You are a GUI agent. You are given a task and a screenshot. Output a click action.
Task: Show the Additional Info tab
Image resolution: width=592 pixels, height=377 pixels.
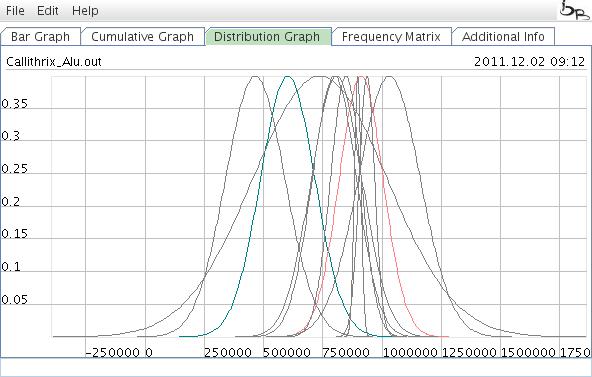click(x=503, y=37)
